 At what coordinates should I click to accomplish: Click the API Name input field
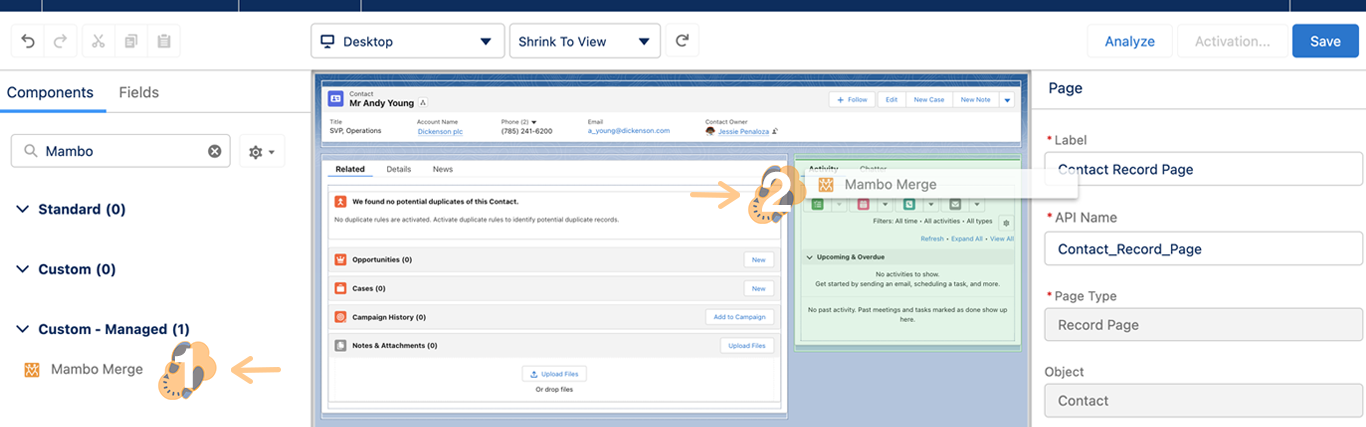tap(1203, 249)
